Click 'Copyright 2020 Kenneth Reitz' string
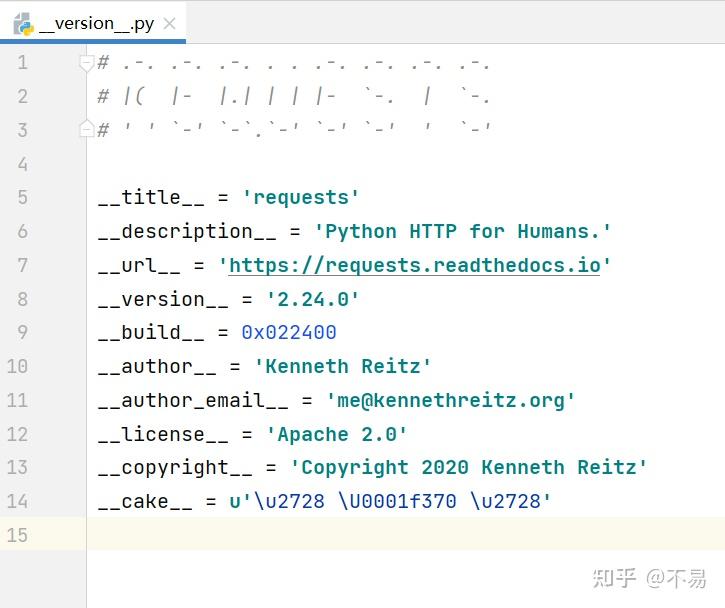Viewport: 725px width, 608px height. click(x=468, y=467)
